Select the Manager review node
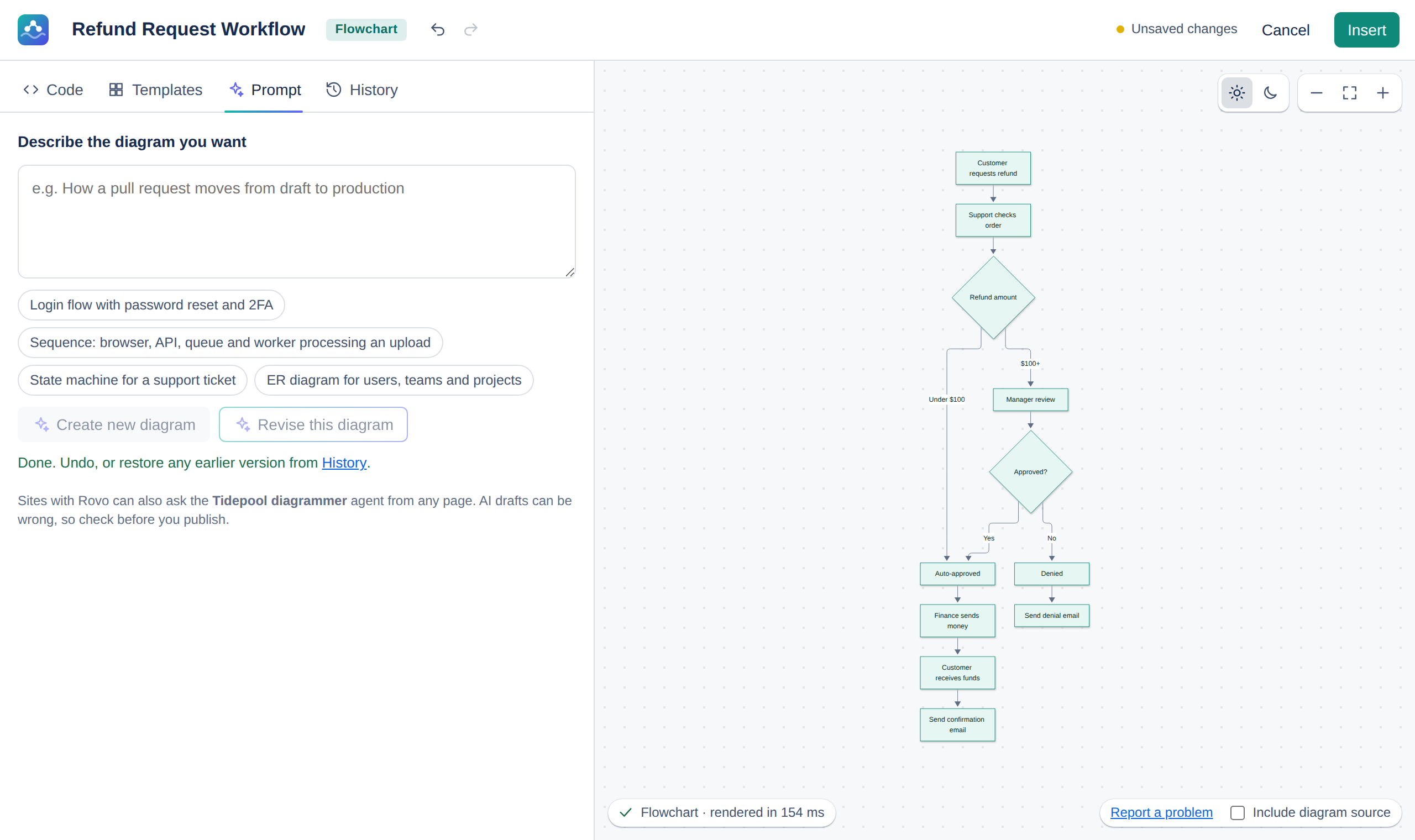The width and height of the screenshot is (1415, 840). coord(1030,400)
